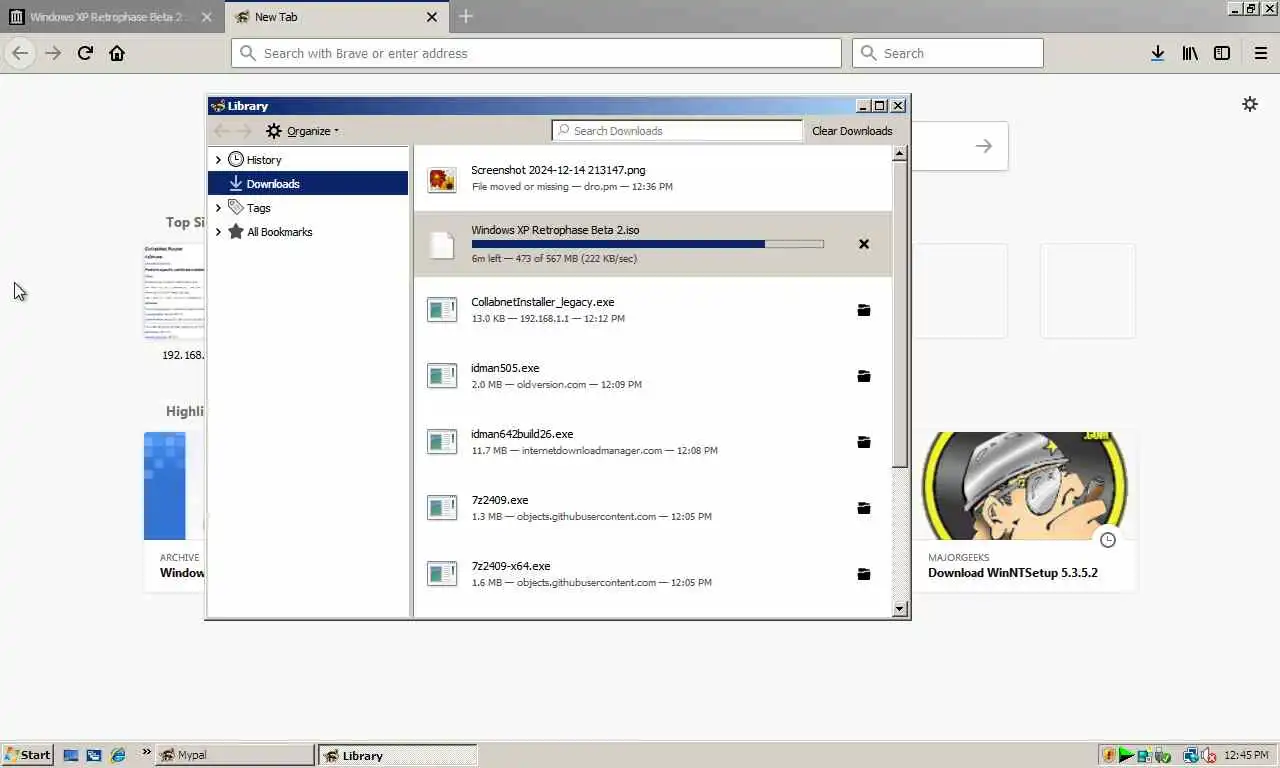Open containing folder for 7z2409.exe

coord(864,508)
